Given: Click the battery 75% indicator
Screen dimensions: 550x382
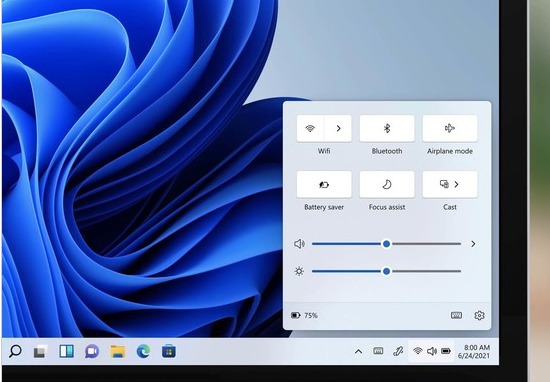Looking at the screenshot, I should pos(304,315).
